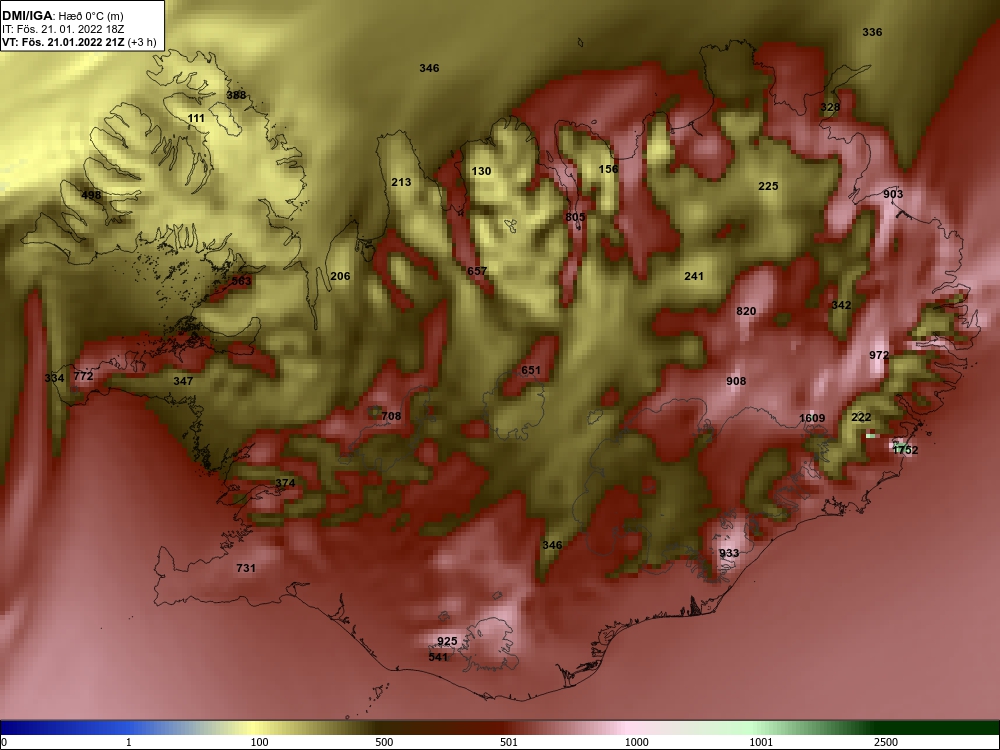Click the 374 height label
Viewport: 1000px width, 750px height.
click(x=285, y=483)
